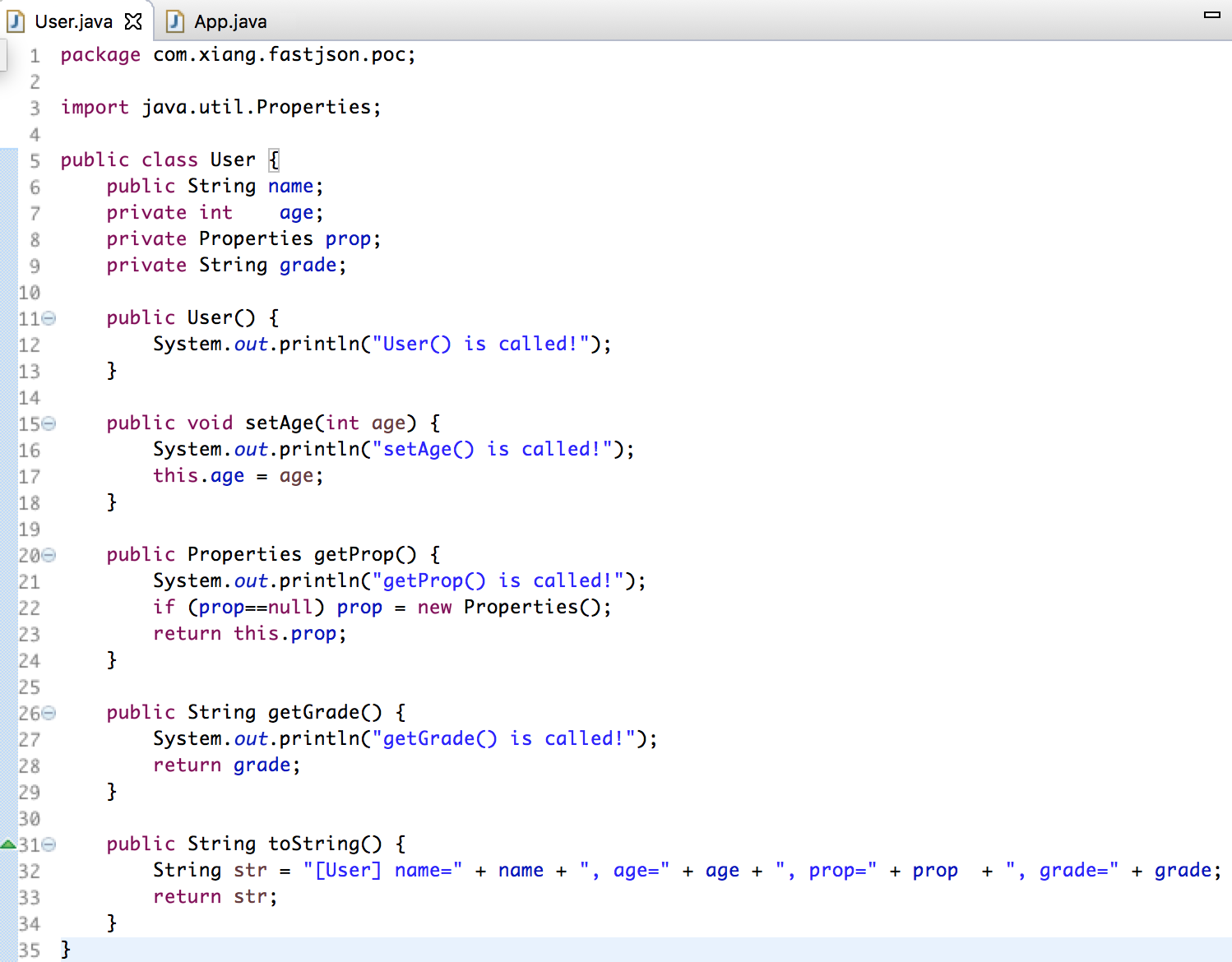
Task: Click line number 5 in gutter
Action: (x=35, y=160)
